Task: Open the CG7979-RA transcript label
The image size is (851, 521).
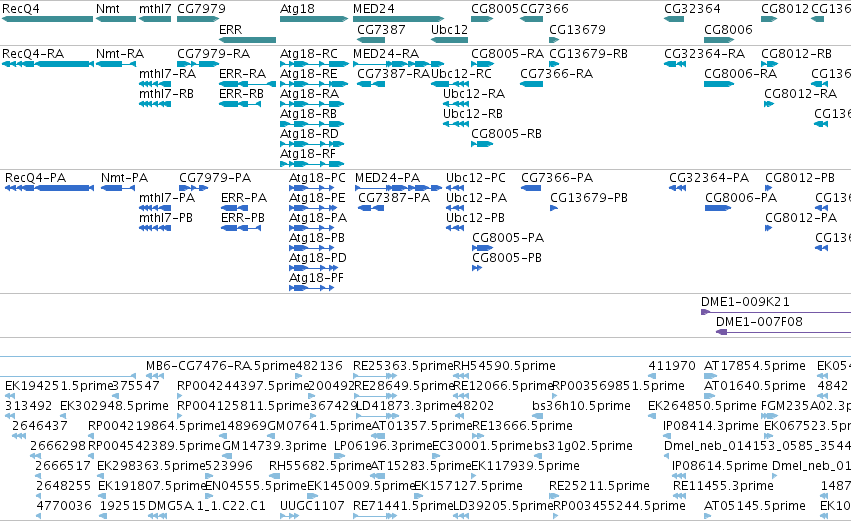Action: 213,54
